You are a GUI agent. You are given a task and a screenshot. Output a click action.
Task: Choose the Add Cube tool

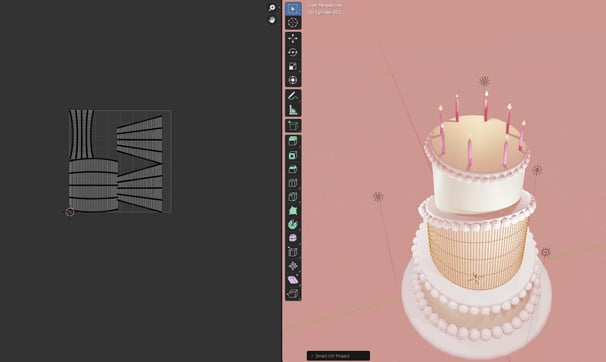[x=293, y=126]
